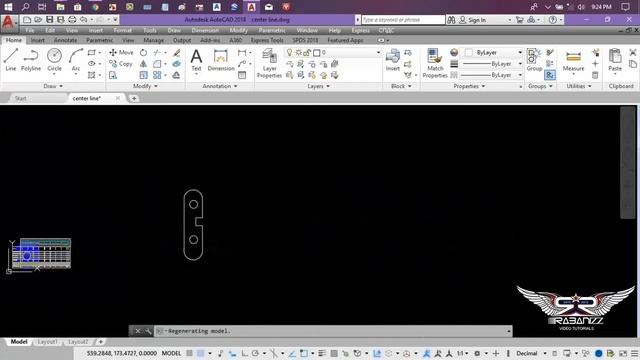Select the Scale tool icon
640x360 pixels.
coord(143,75)
